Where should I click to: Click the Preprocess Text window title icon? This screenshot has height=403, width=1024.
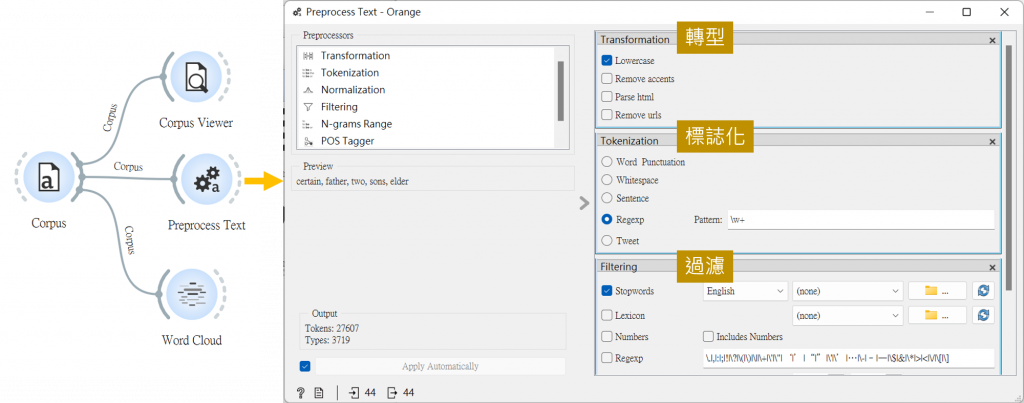(x=298, y=12)
